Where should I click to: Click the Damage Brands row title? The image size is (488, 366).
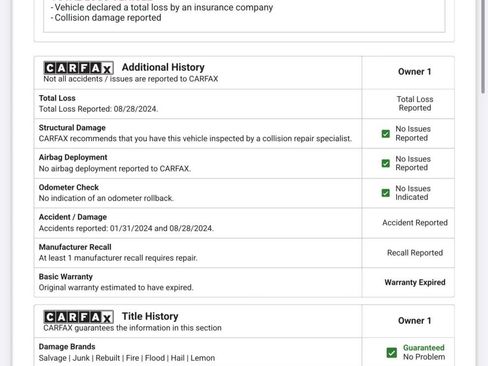(67, 347)
